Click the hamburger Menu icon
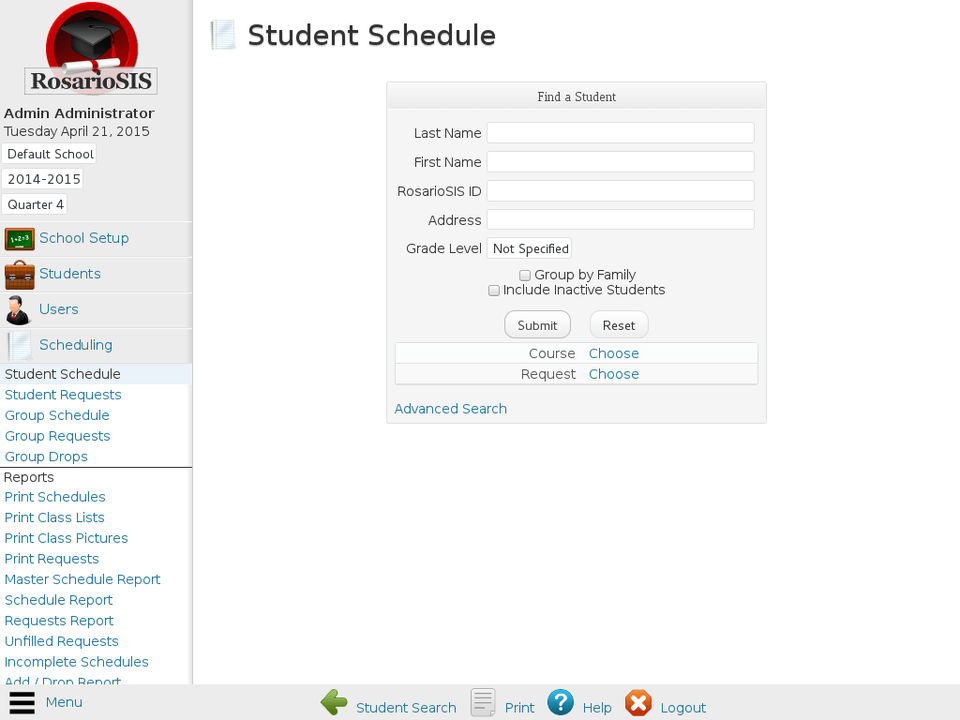Screen dimensions: 960x720 (22, 702)
